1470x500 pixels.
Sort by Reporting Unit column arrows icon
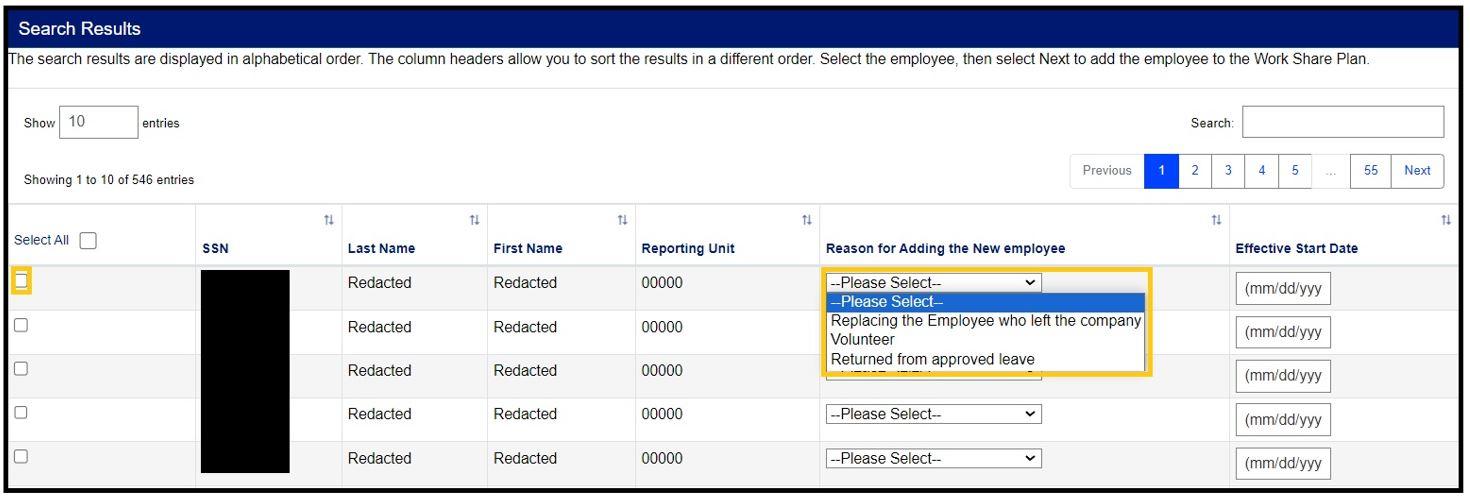click(x=806, y=220)
